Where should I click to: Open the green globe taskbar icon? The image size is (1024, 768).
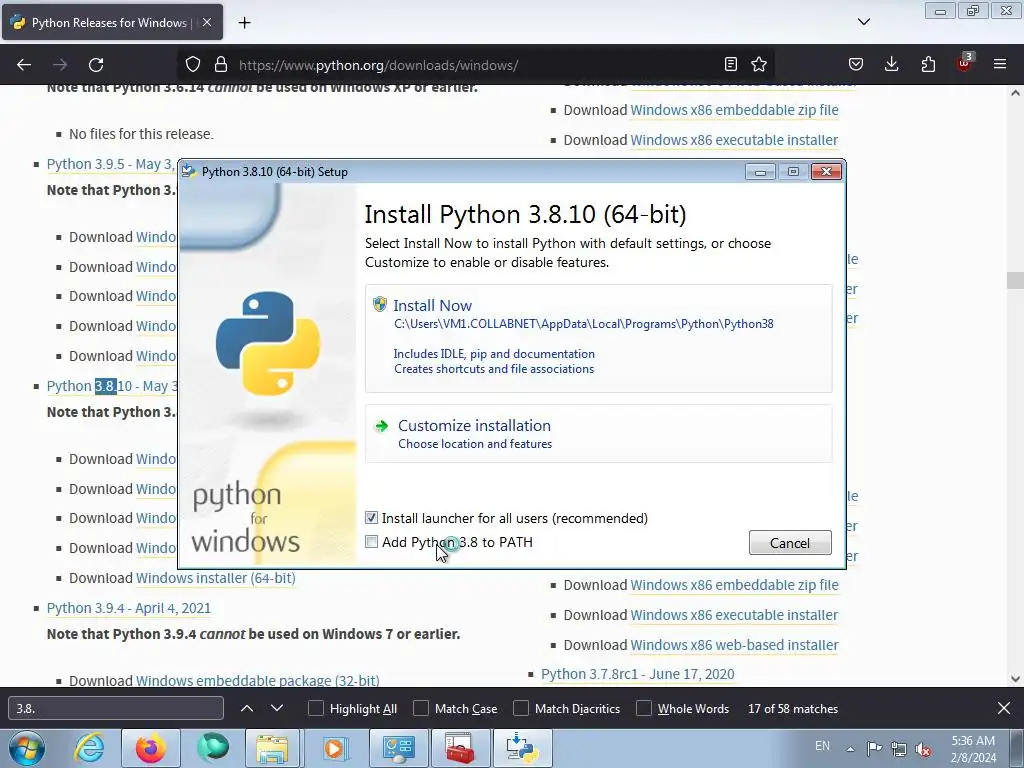(x=213, y=748)
